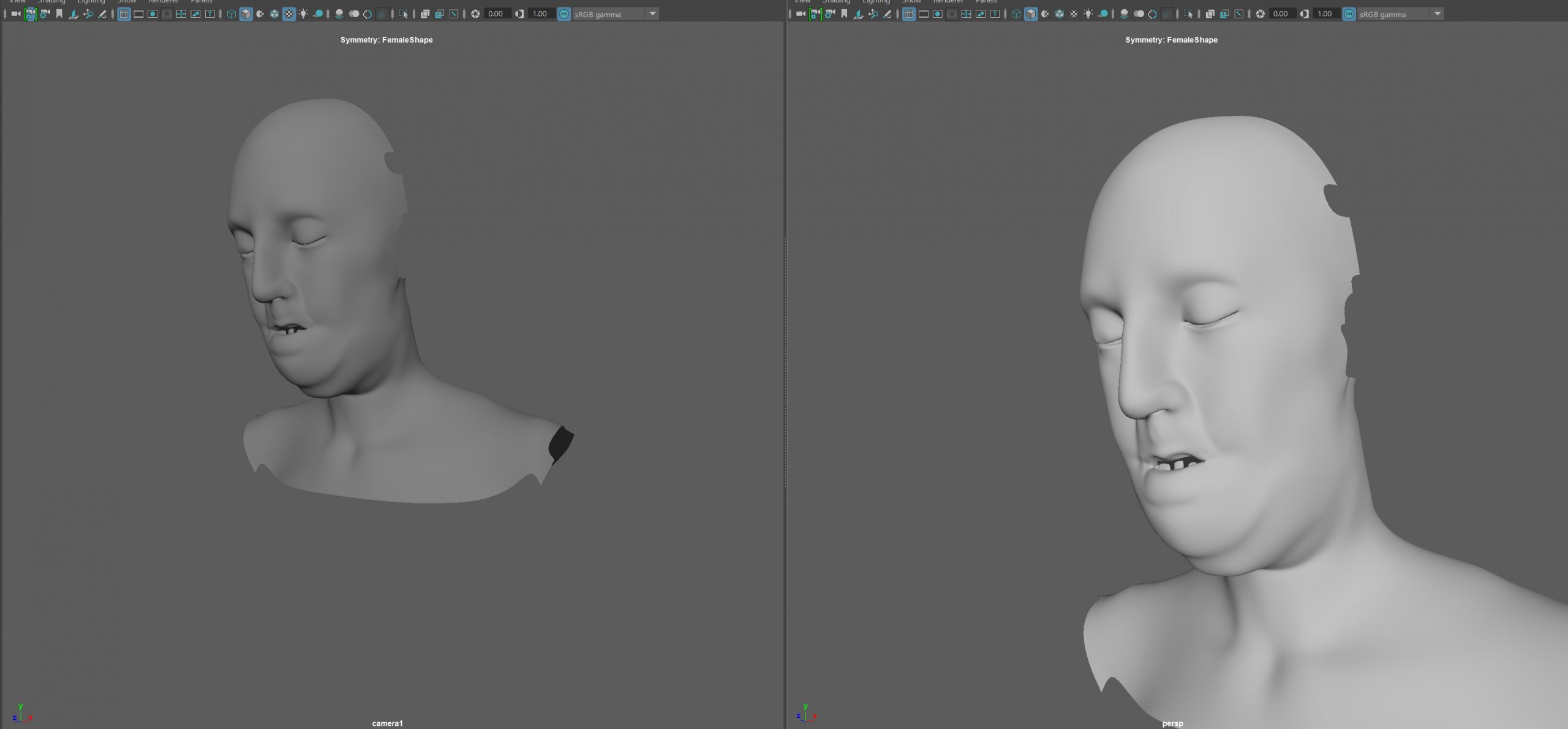The image size is (1568, 729).
Task: Toggle View Transform ON button in camera1 panel
Action: pyautogui.click(x=564, y=13)
